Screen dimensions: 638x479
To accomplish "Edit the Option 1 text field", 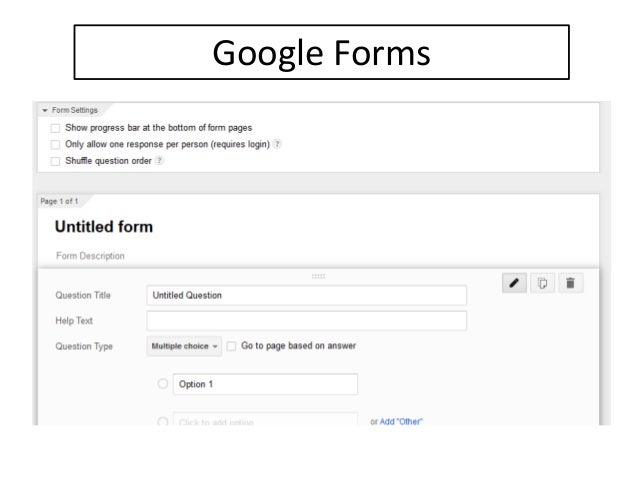I will [265, 384].
